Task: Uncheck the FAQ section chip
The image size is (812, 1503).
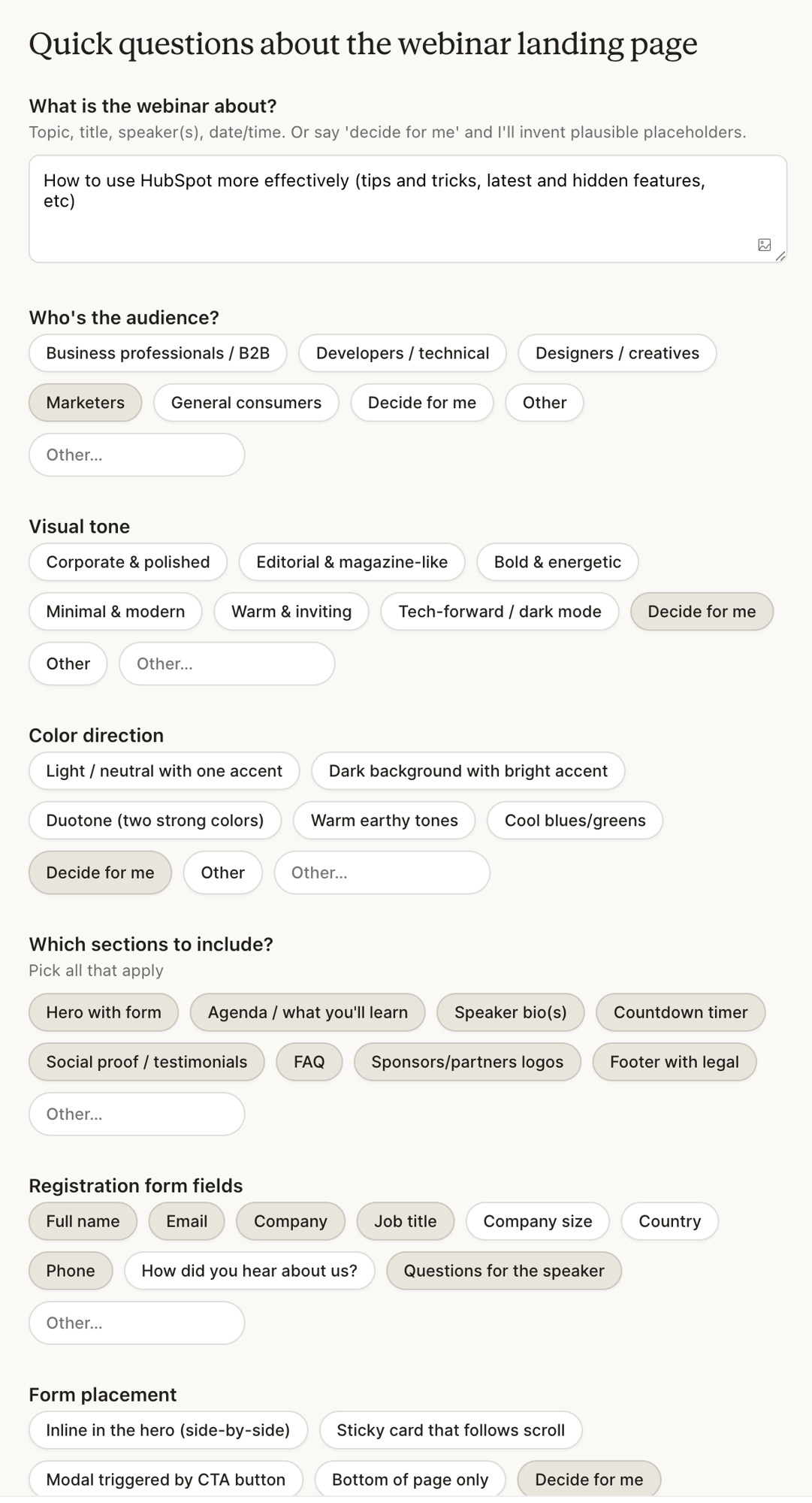Action: (x=309, y=1063)
